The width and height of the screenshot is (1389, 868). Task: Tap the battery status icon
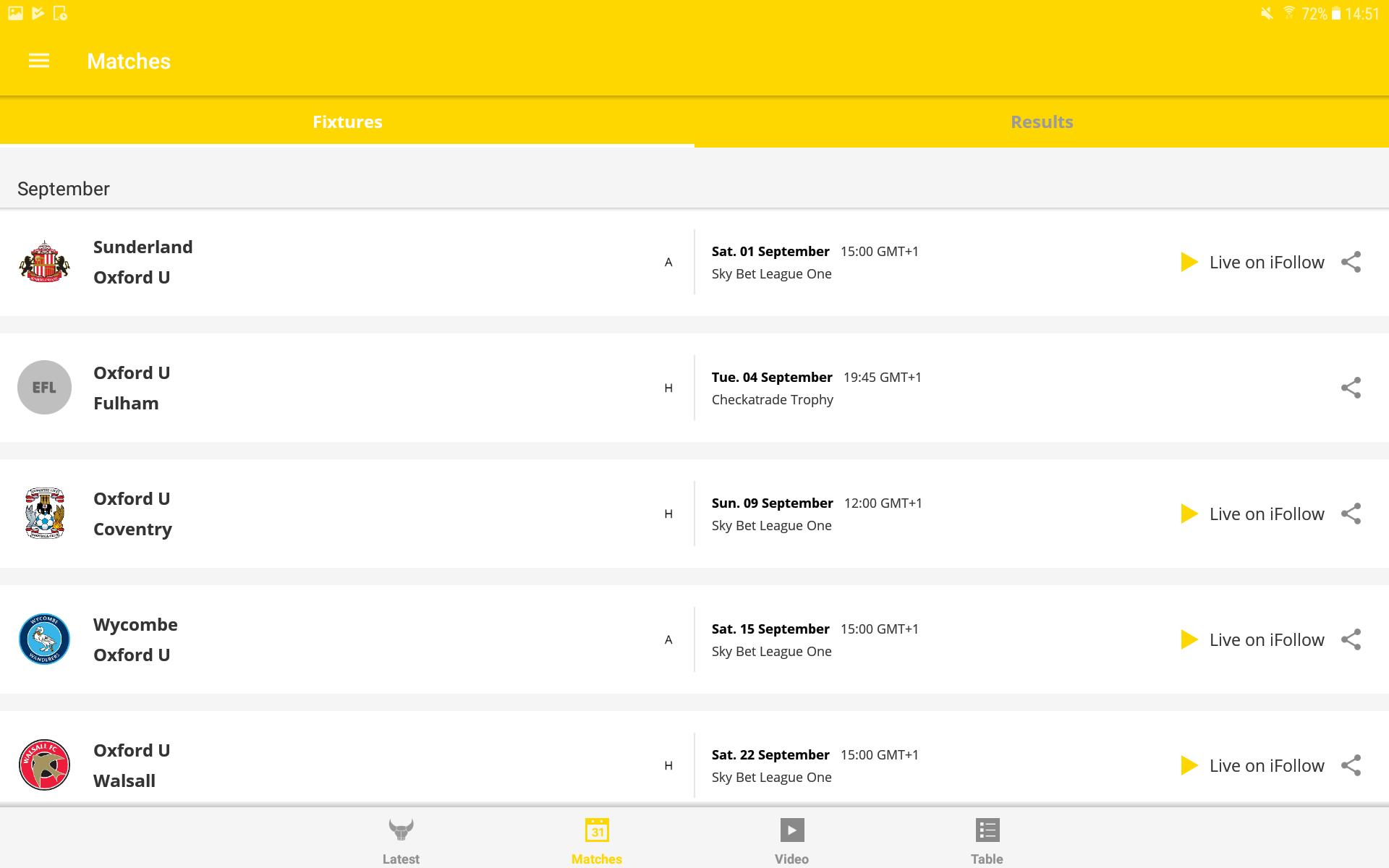1336,13
